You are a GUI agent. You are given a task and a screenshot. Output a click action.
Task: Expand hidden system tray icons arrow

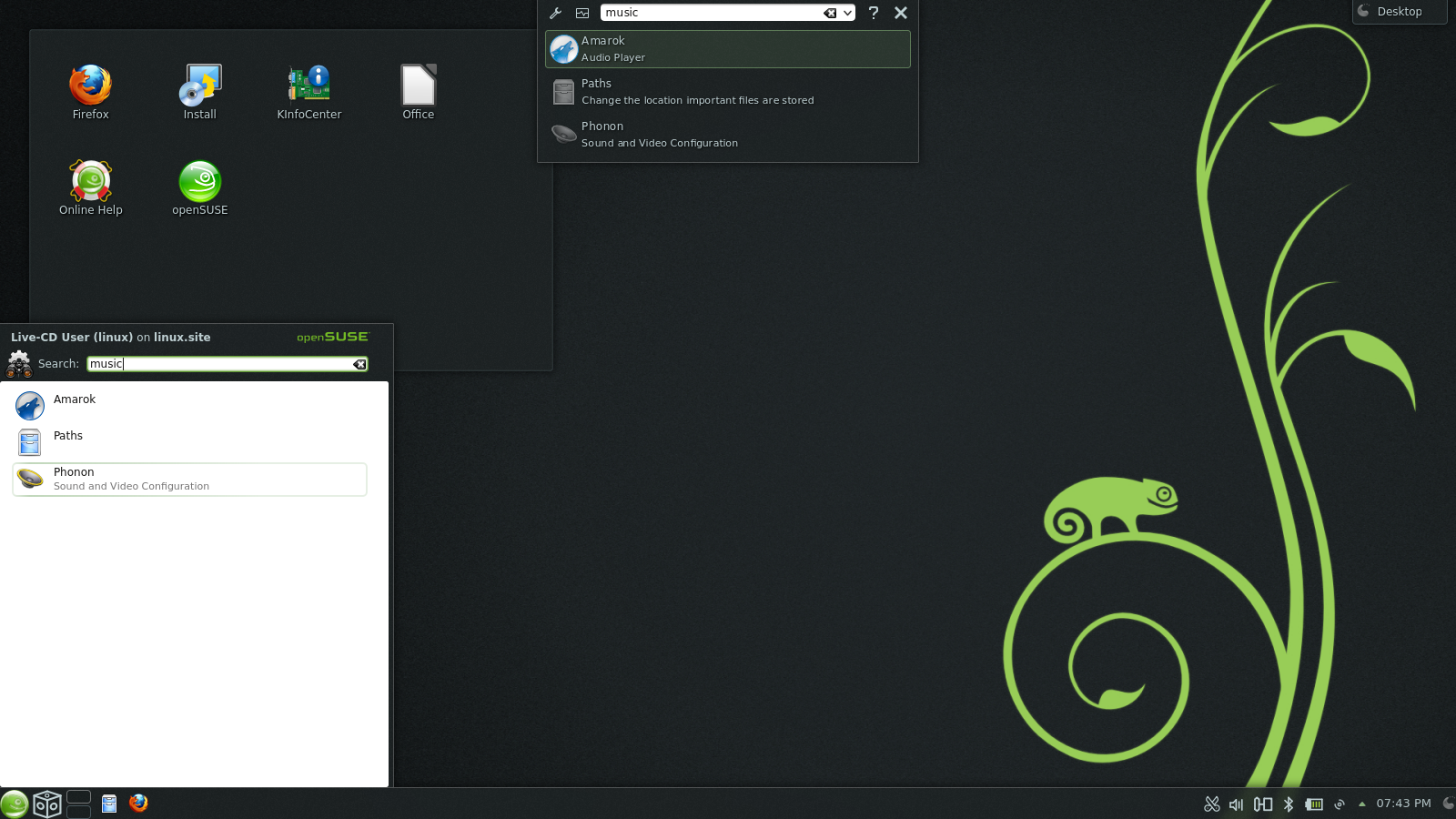tap(1361, 804)
